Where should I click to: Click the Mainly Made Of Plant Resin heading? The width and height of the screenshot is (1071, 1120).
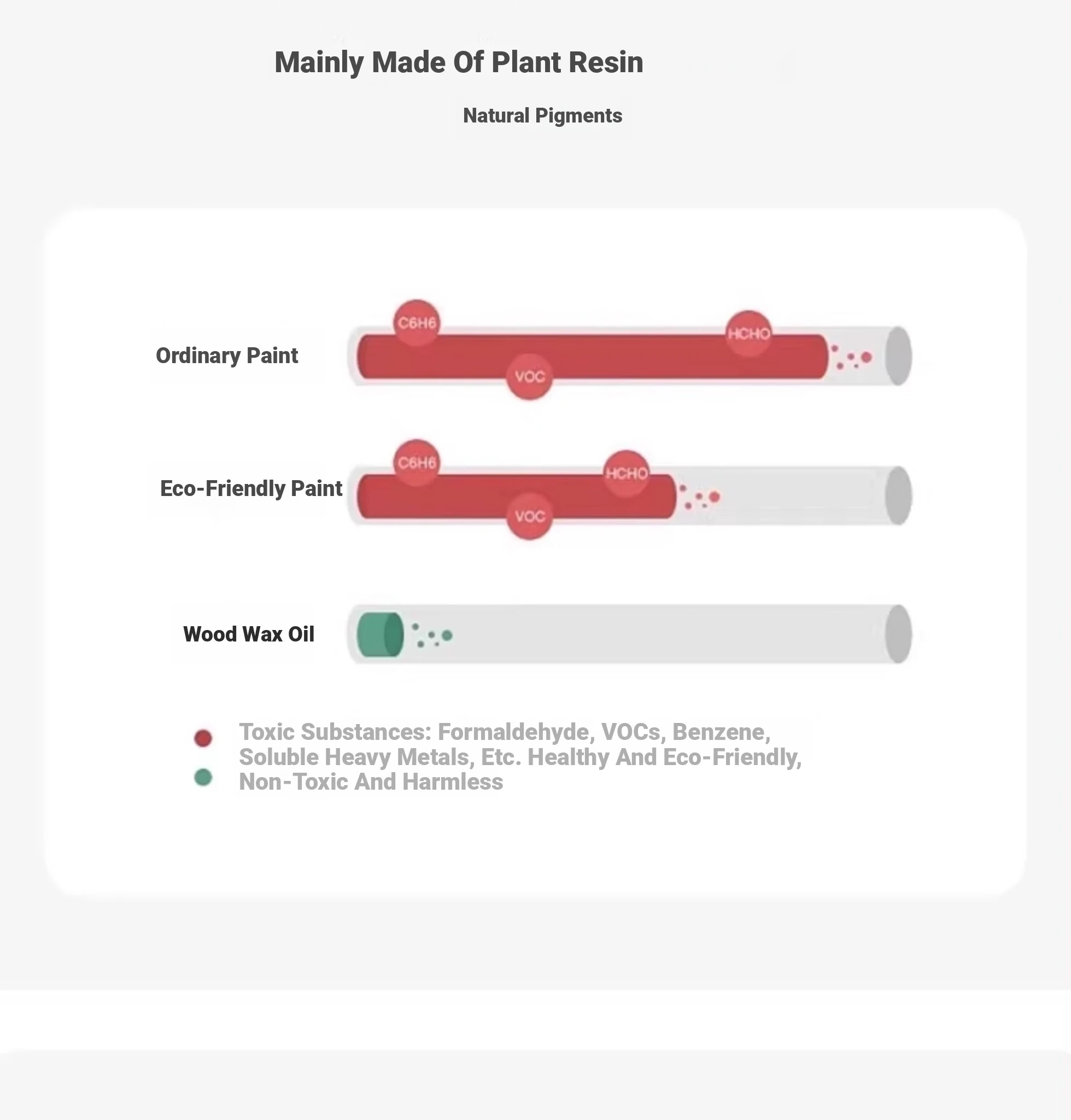(x=459, y=62)
